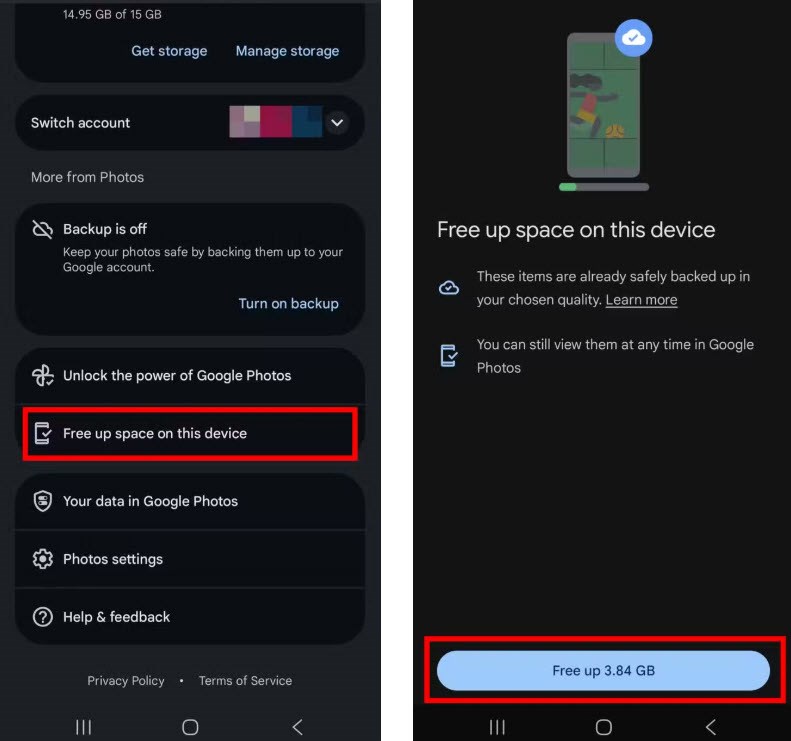Tap the cloud icon beside backed-up items text
This screenshot has height=741, width=791.
point(448,288)
